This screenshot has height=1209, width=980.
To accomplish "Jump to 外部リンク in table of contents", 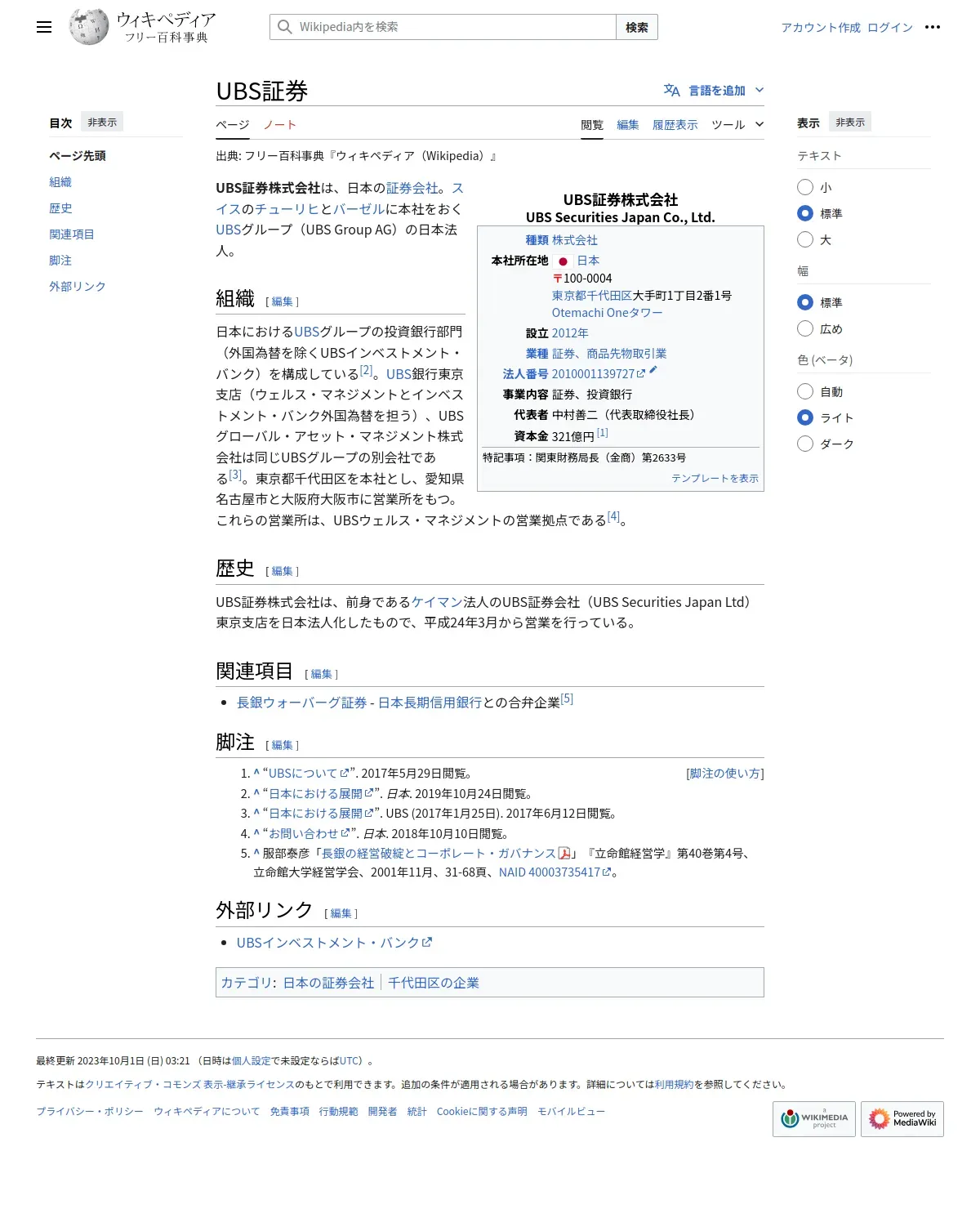I will click(x=78, y=286).
